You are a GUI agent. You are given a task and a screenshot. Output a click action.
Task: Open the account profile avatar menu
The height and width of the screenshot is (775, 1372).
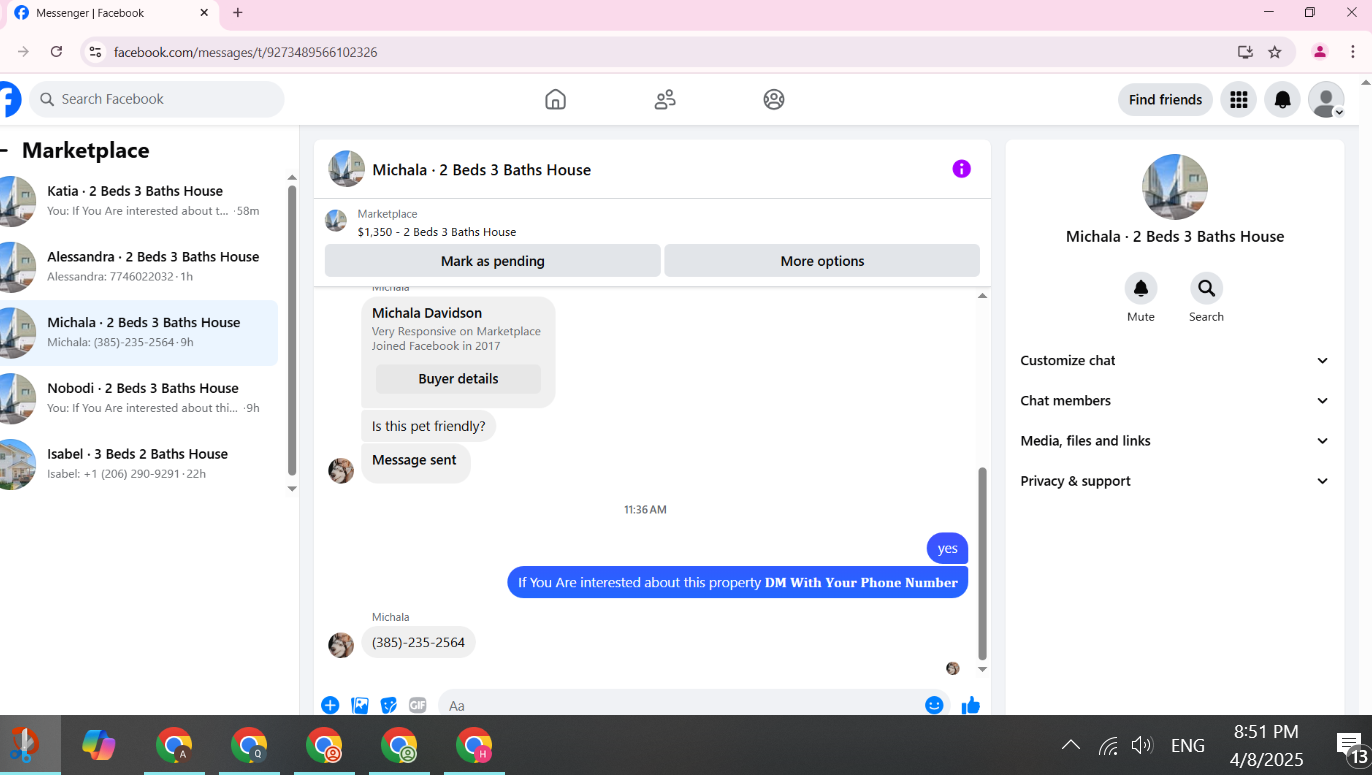(x=1326, y=99)
